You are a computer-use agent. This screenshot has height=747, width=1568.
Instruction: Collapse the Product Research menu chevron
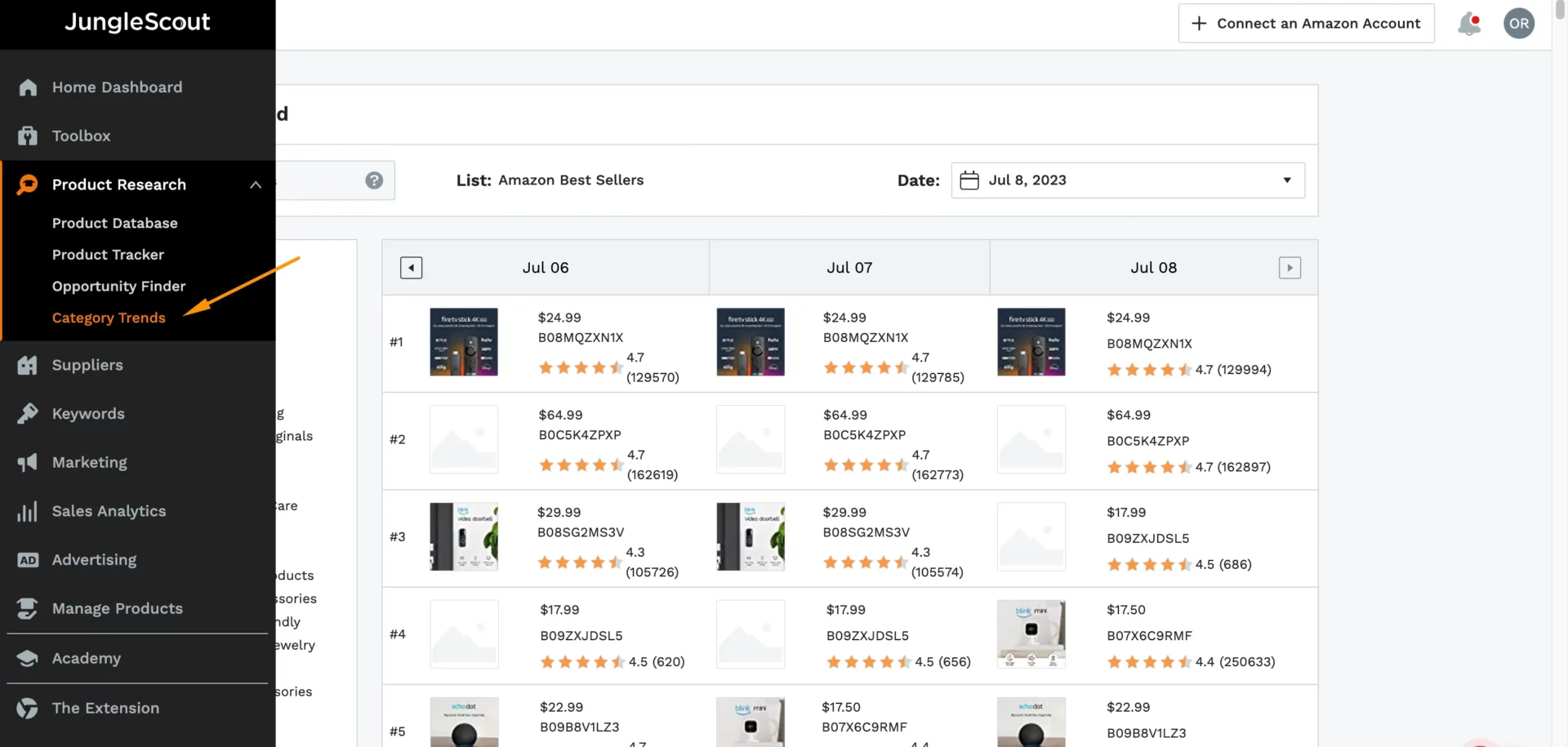pyautogui.click(x=256, y=185)
